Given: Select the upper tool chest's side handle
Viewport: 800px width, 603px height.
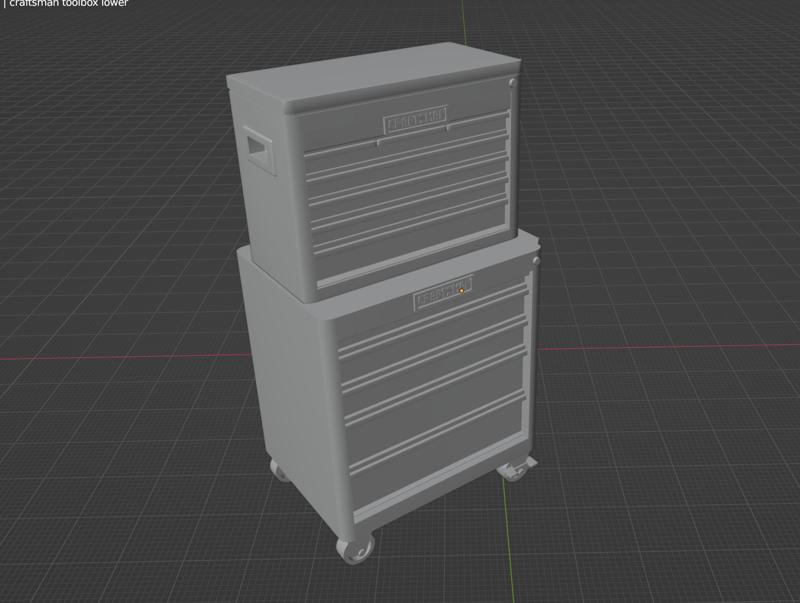Looking at the screenshot, I should coord(260,150).
